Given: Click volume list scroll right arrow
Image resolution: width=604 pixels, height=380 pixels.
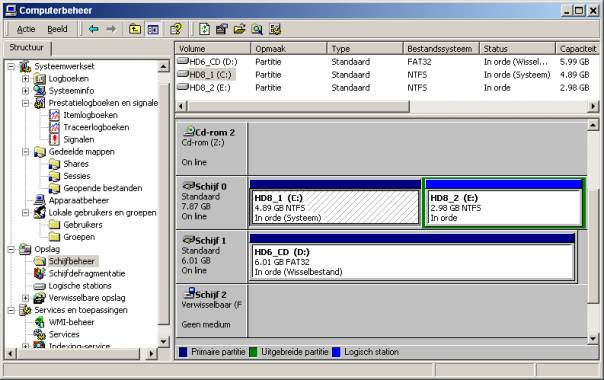Looking at the screenshot, I should (594, 106).
